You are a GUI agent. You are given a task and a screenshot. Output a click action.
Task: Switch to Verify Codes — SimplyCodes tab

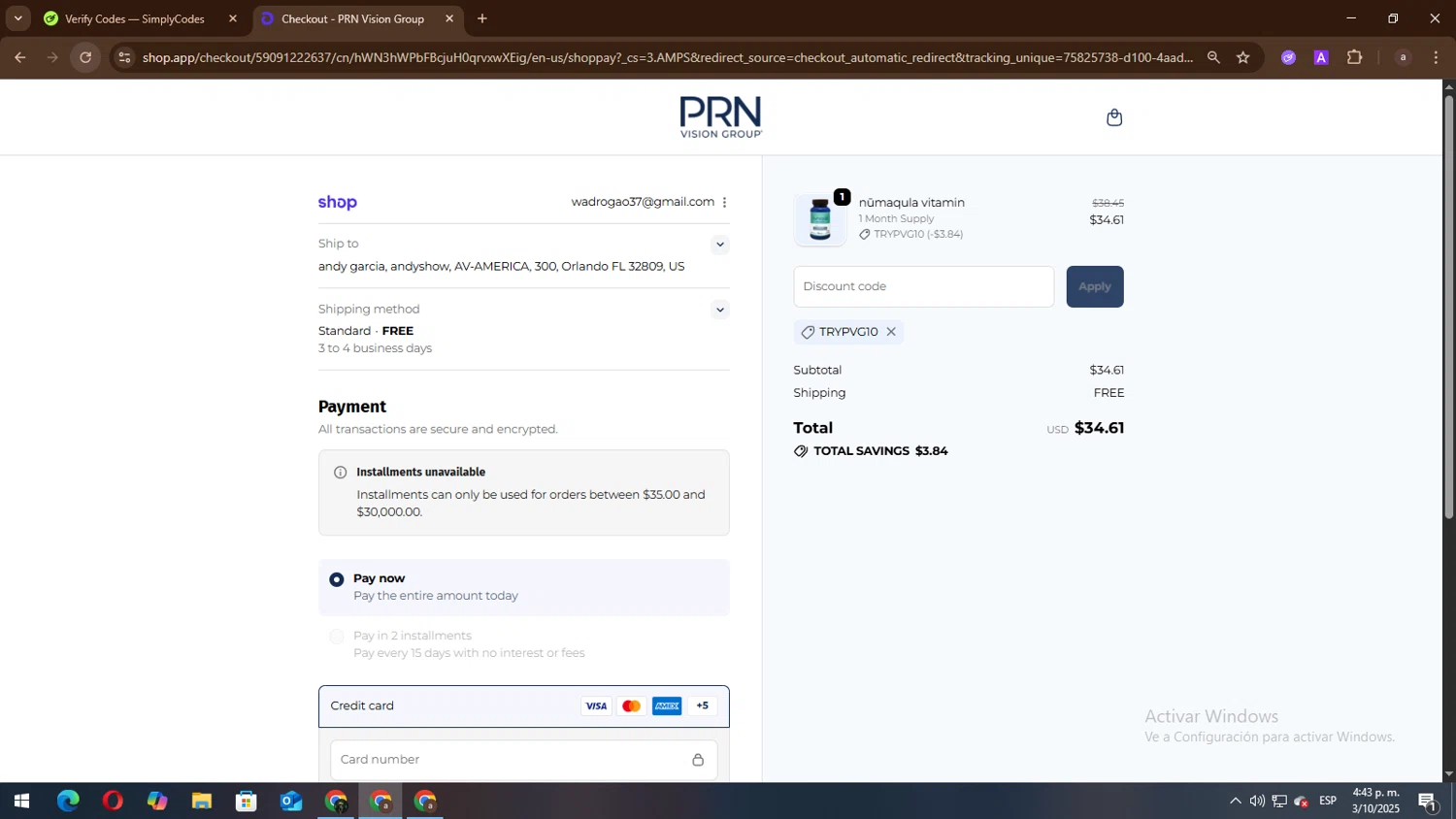142,18
